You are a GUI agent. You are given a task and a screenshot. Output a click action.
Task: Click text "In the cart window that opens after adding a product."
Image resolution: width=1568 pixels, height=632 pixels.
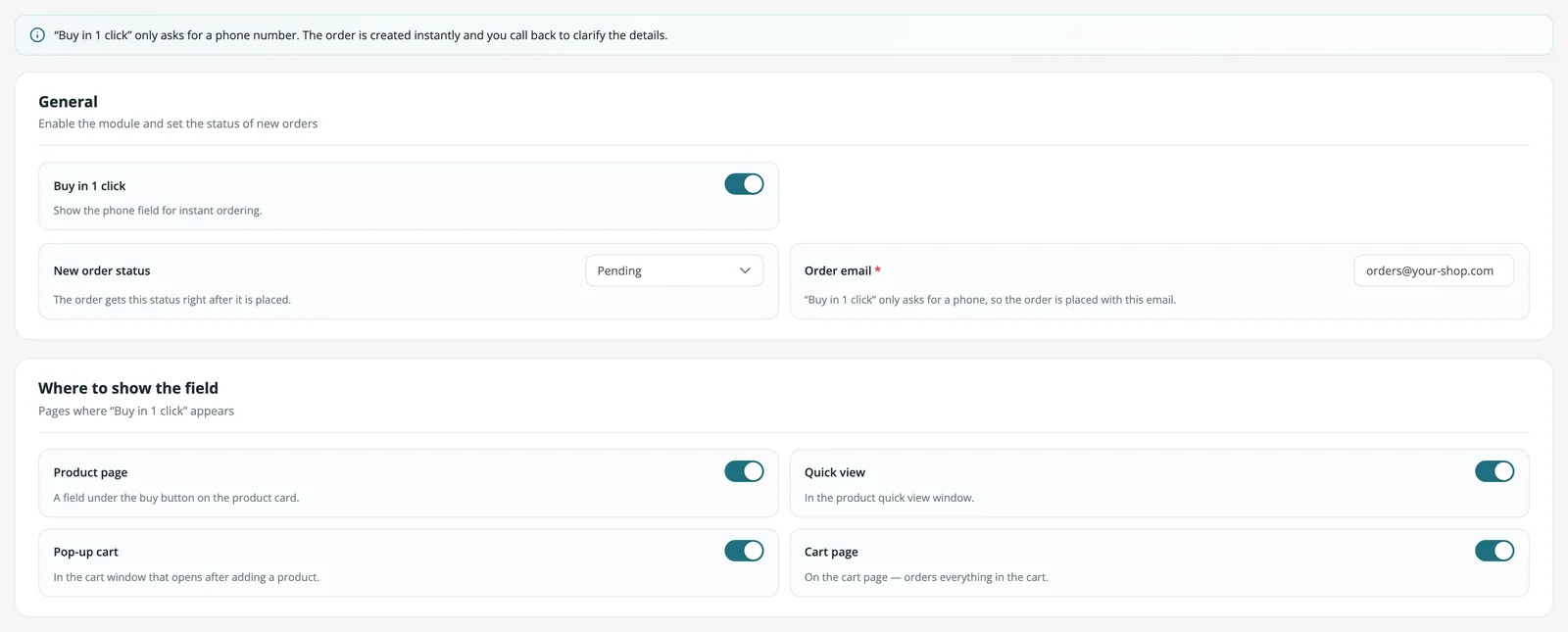186,577
